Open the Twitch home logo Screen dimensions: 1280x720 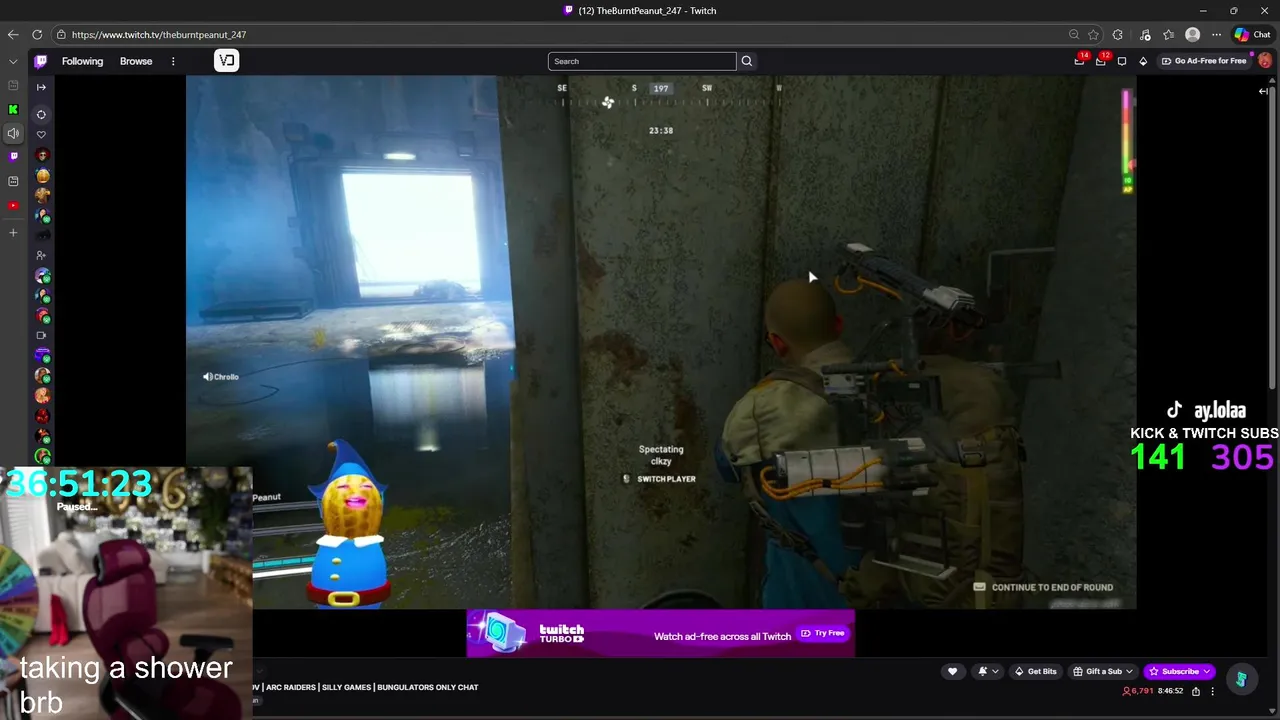pyautogui.click(x=41, y=61)
